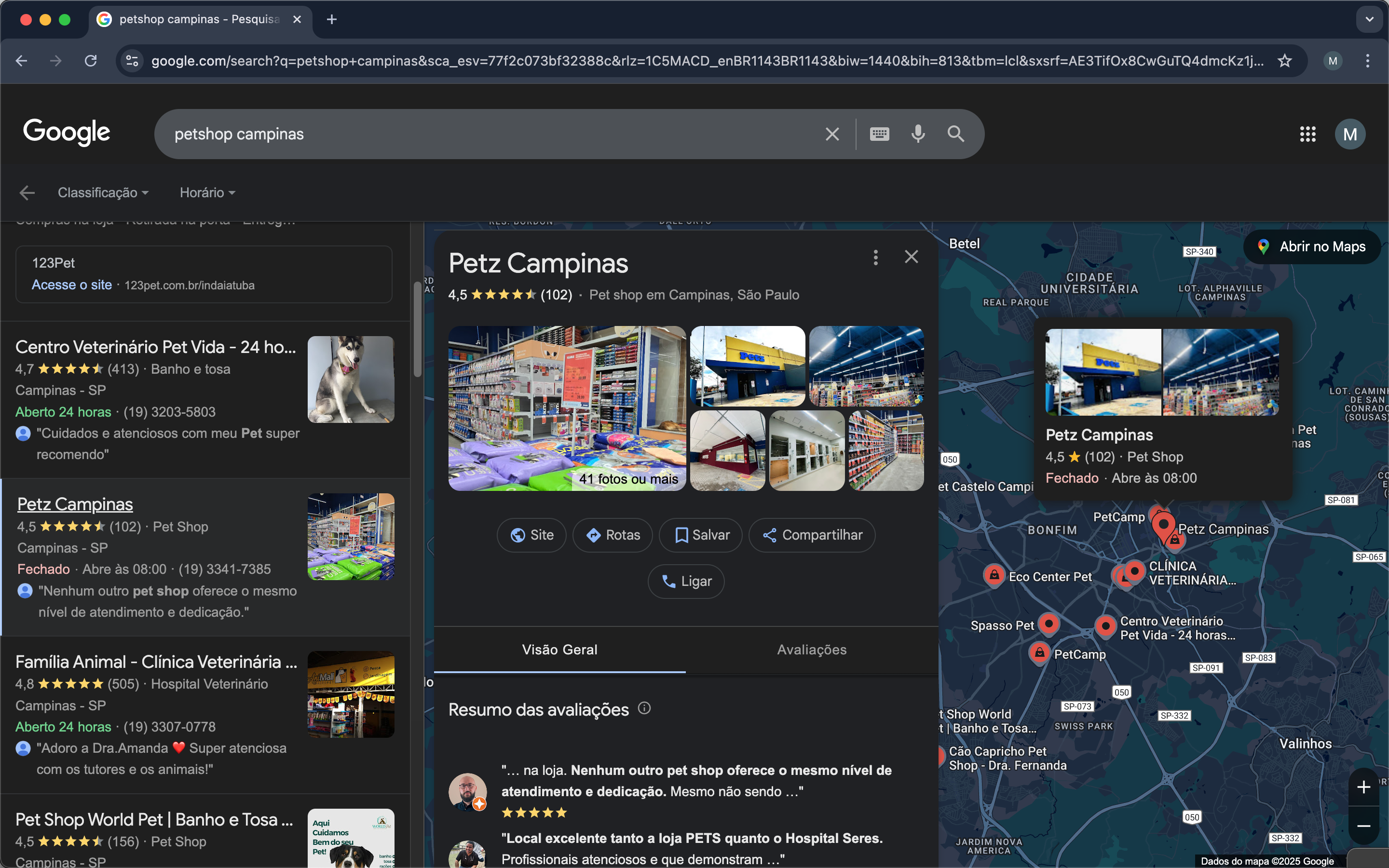The image size is (1389, 868).
Task: Click the magnifying glass search icon
Action: tap(955, 134)
